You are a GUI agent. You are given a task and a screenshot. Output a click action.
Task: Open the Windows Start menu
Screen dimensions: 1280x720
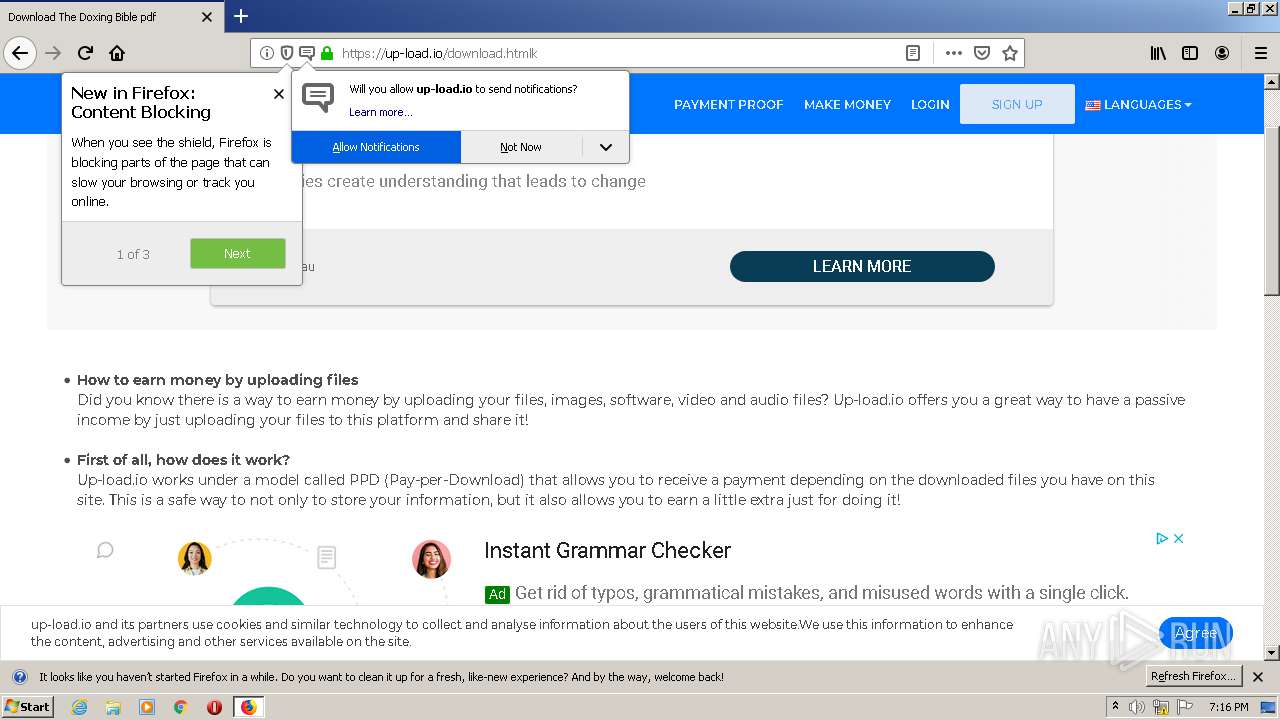coord(28,707)
